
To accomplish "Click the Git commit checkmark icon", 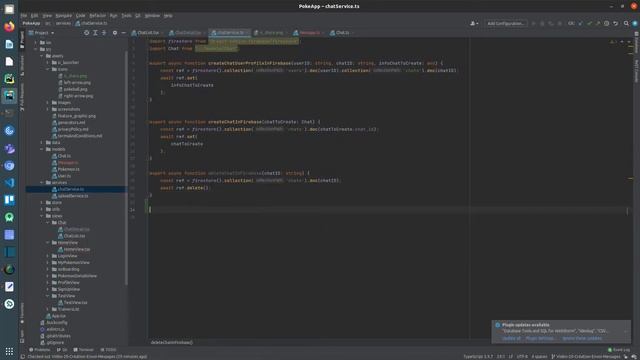I will click(x=589, y=24).
